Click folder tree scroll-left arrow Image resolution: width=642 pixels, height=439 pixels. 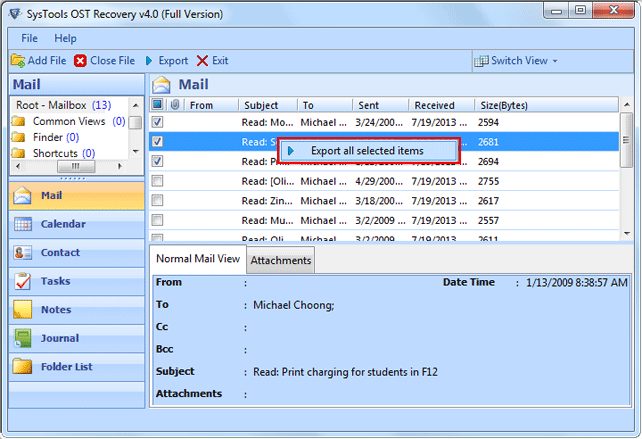[18, 166]
